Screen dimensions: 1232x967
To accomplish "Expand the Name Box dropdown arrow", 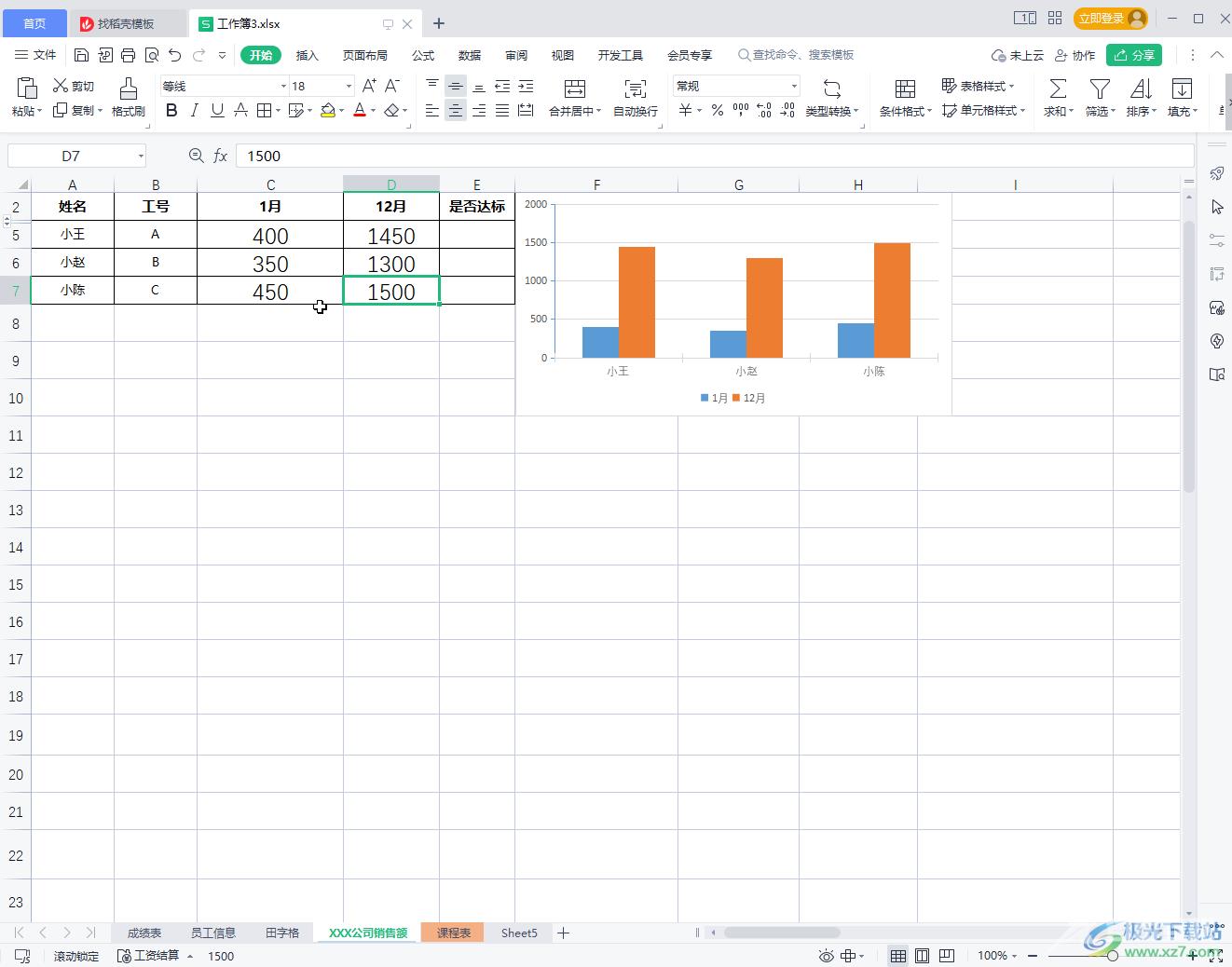I will 141,156.
